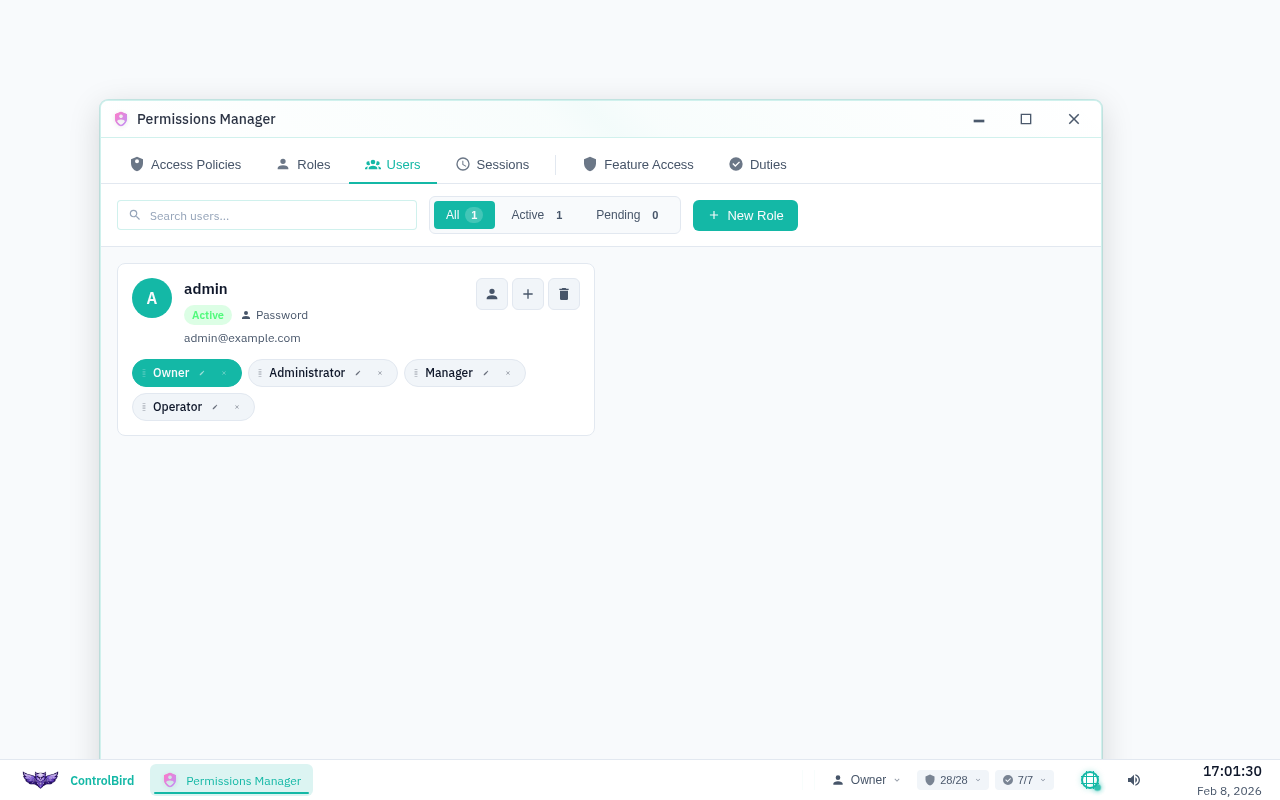
Task: Click the New Role button
Action: (x=745, y=215)
